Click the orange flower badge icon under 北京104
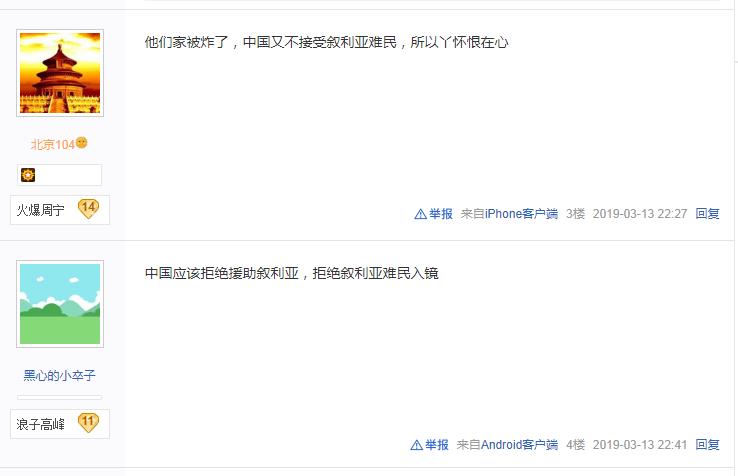This screenshot has height=476, width=738. pos(28,175)
